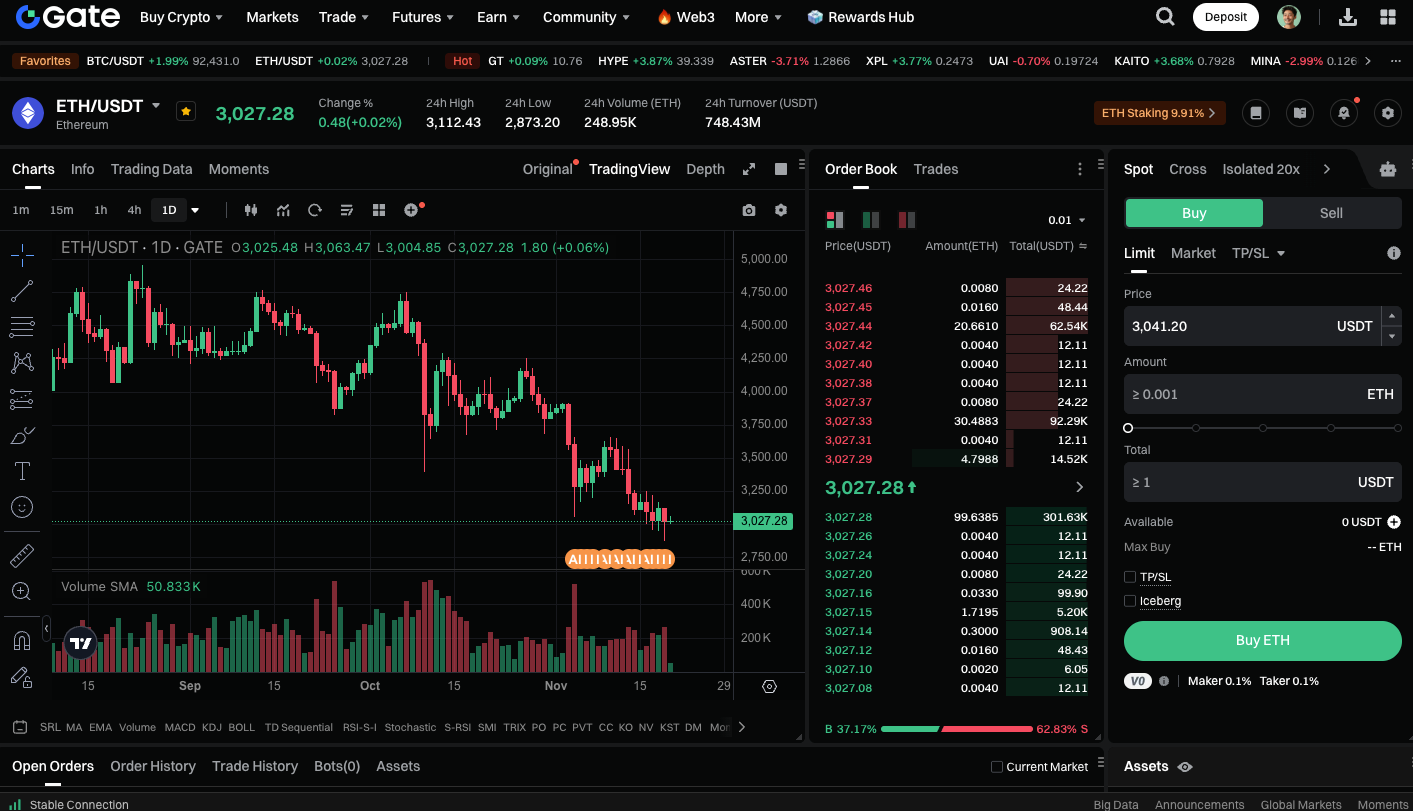Click the zoom-in magnifier chart tool
Viewport: 1413px width, 811px height.
[x=22, y=591]
